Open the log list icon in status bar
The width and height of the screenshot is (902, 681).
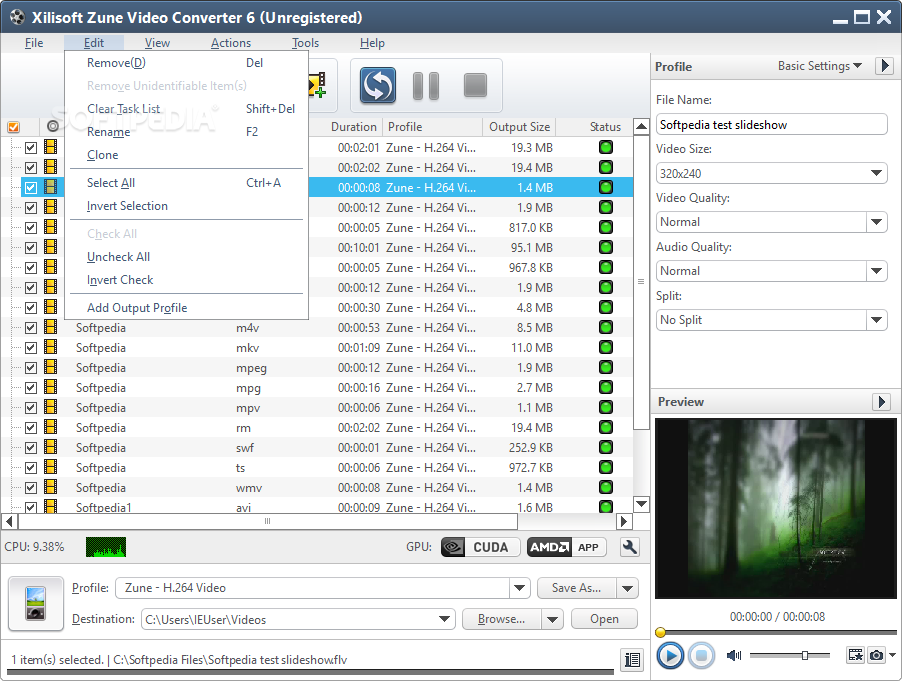[632, 660]
